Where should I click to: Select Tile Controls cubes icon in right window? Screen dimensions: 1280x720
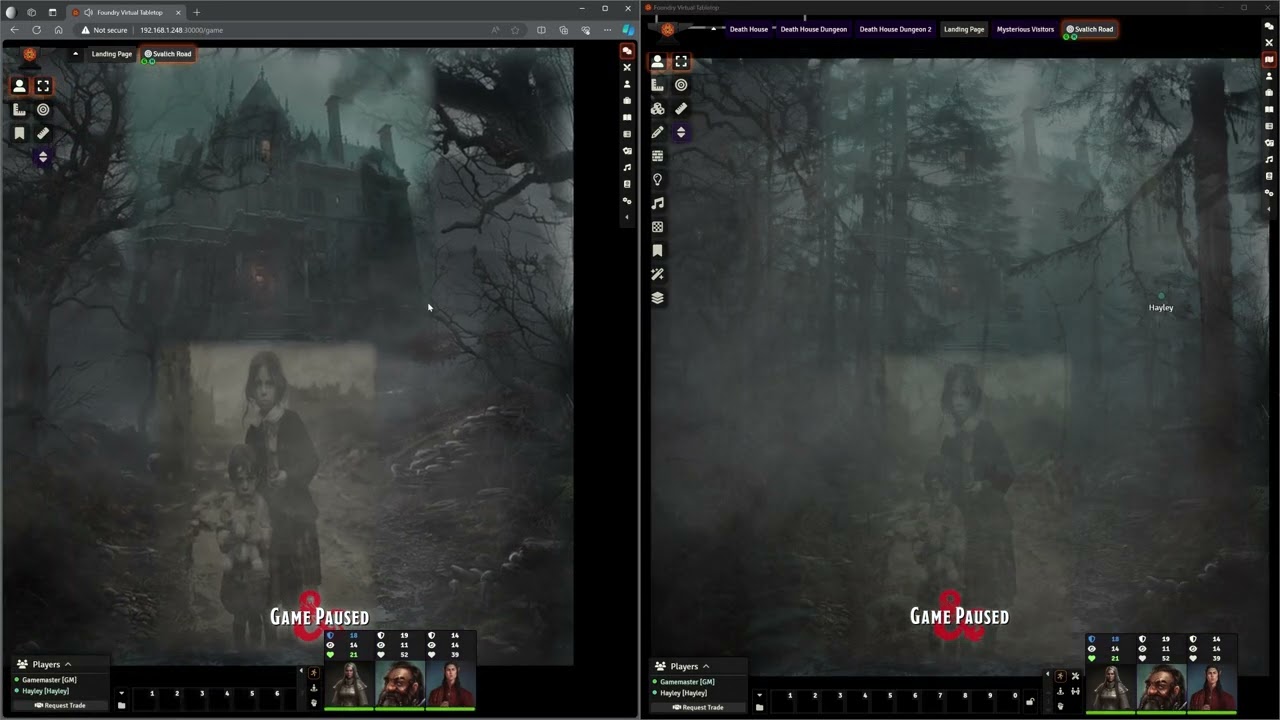[x=657, y=108]
